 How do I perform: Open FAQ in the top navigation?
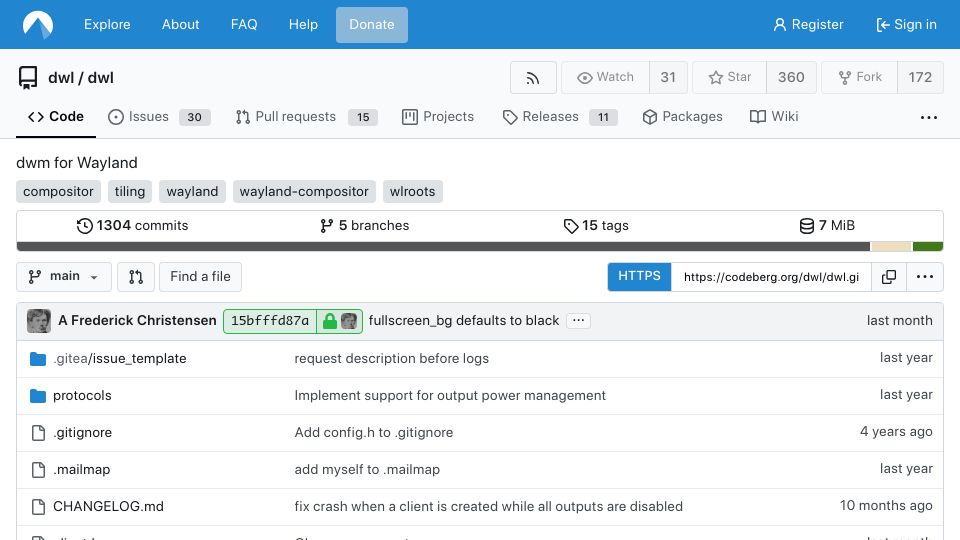click(244, 24)
